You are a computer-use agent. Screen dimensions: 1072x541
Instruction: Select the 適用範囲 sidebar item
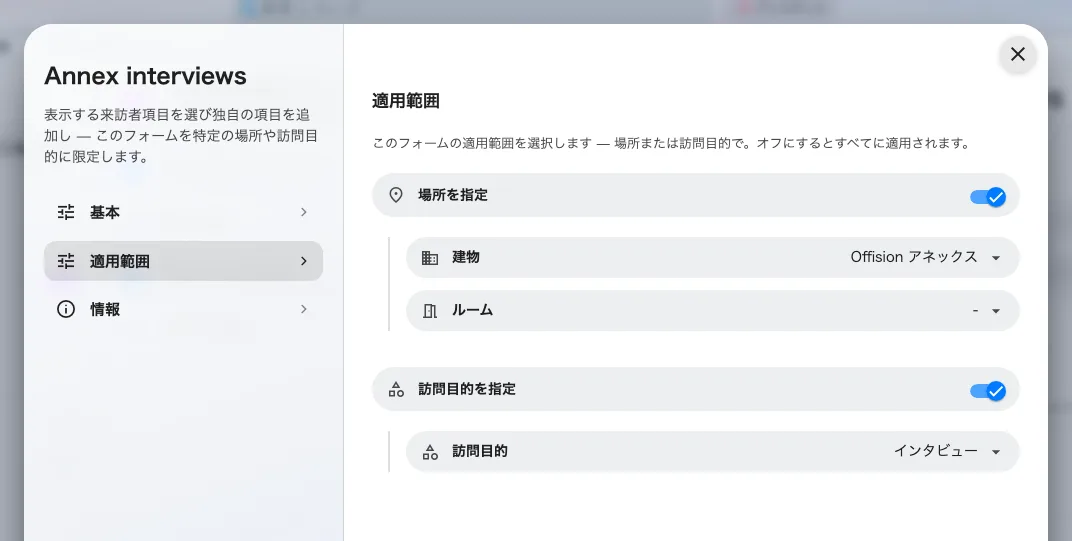[x=183, y=261]
